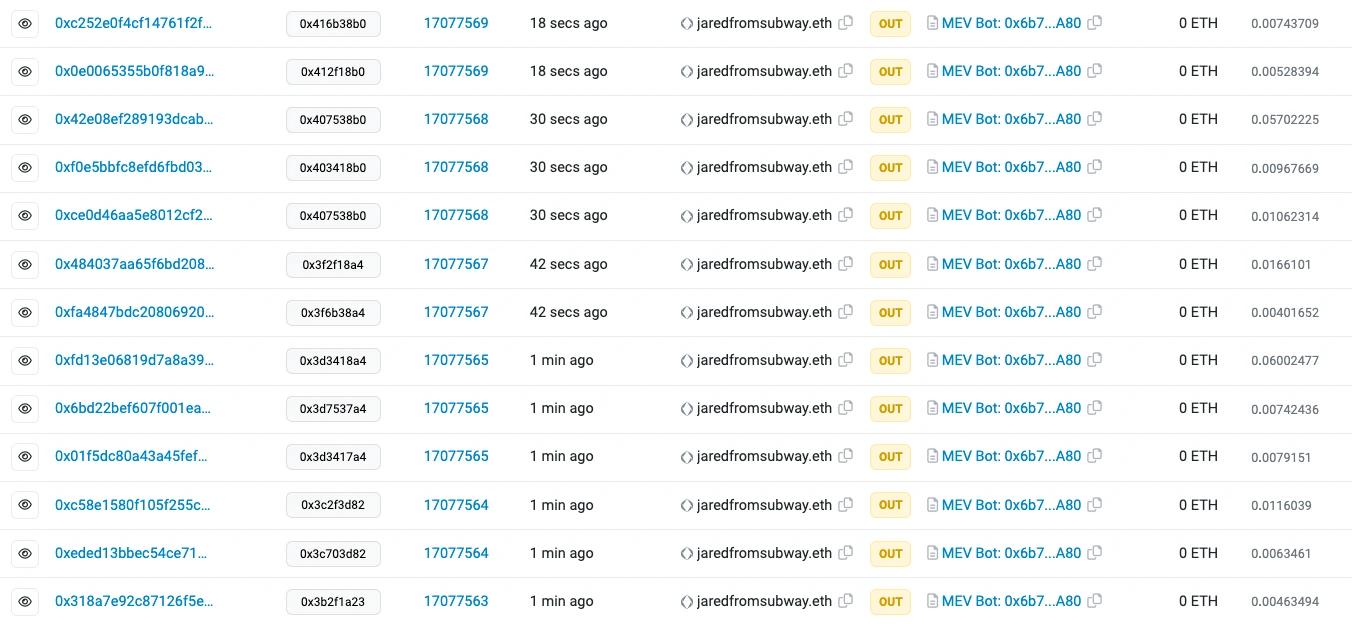This screenshot has width=1352, height=624.
Task: Copy MEV Bot address in 0xc58e1580f105f255c row
Action: coord(1095,505)
